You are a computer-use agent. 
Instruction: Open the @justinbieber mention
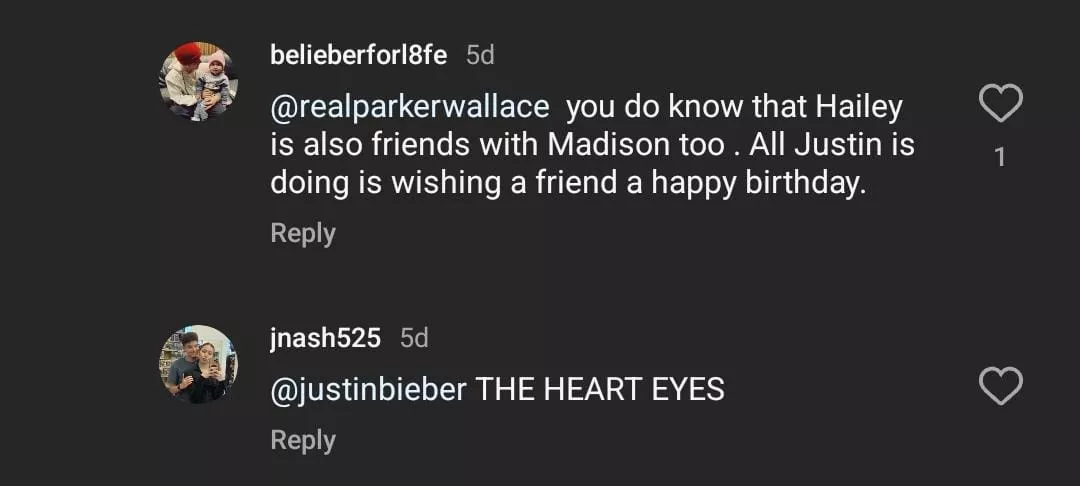coord(368,389)
